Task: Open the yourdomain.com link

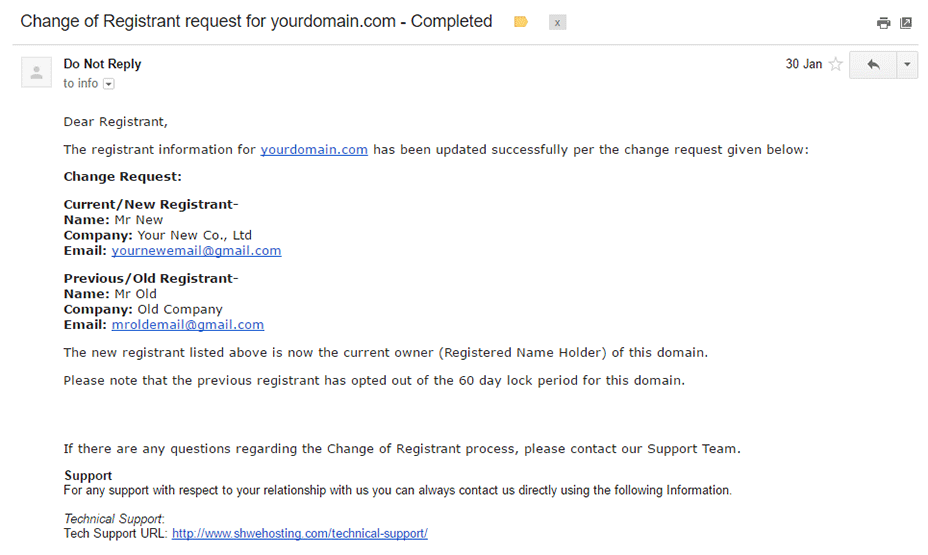Action: click(x=314, y=150)
